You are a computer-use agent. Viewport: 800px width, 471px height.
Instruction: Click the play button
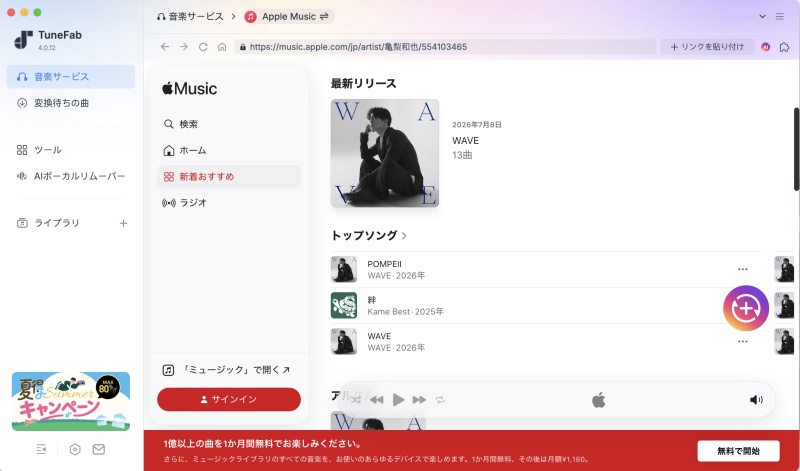398,400
